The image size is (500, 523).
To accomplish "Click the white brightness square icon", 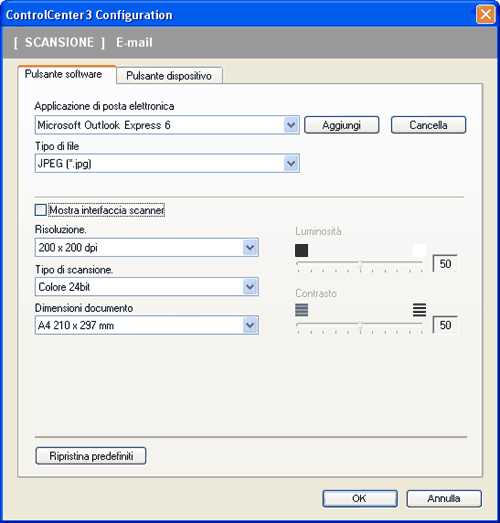I will (x=419, y=250).
